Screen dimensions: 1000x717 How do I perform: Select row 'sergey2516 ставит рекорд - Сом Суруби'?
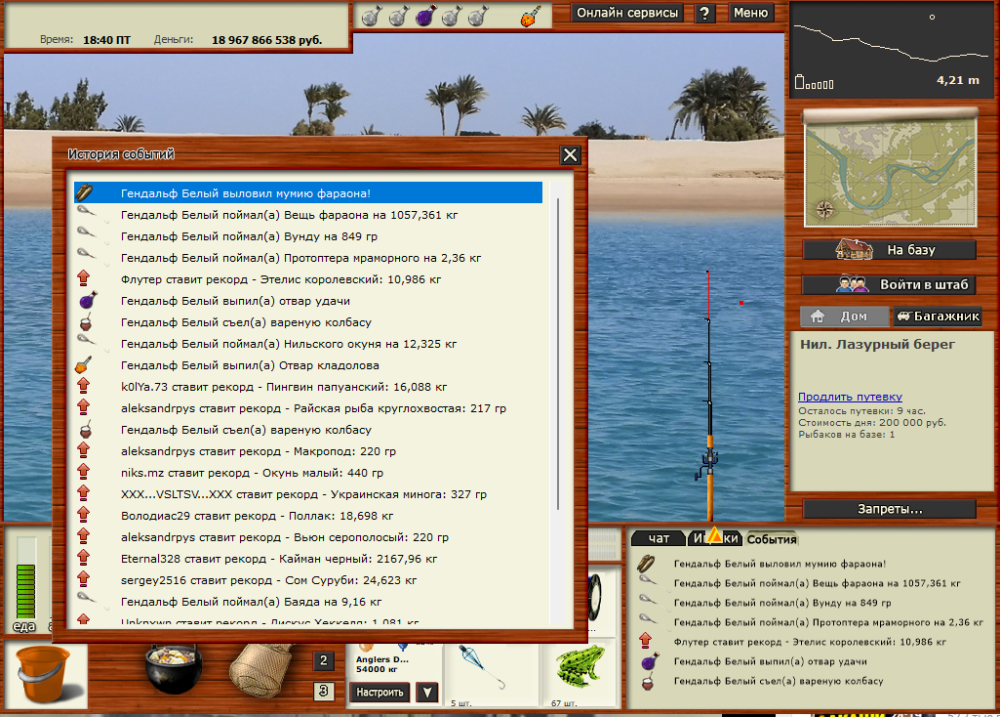[308, 580]
